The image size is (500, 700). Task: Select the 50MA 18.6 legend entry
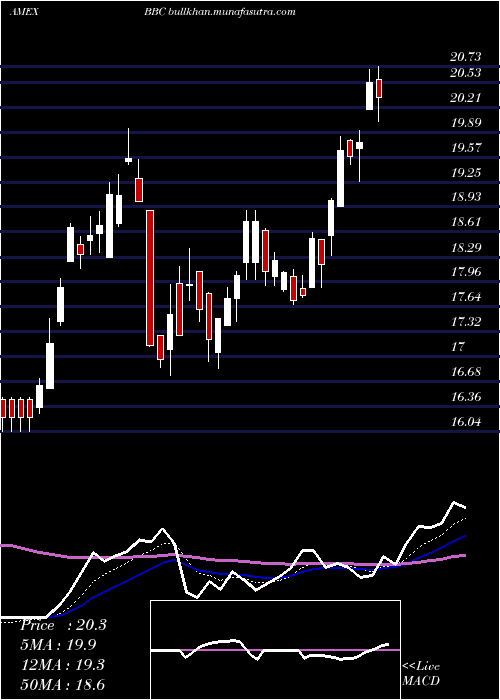click(62, 684)
